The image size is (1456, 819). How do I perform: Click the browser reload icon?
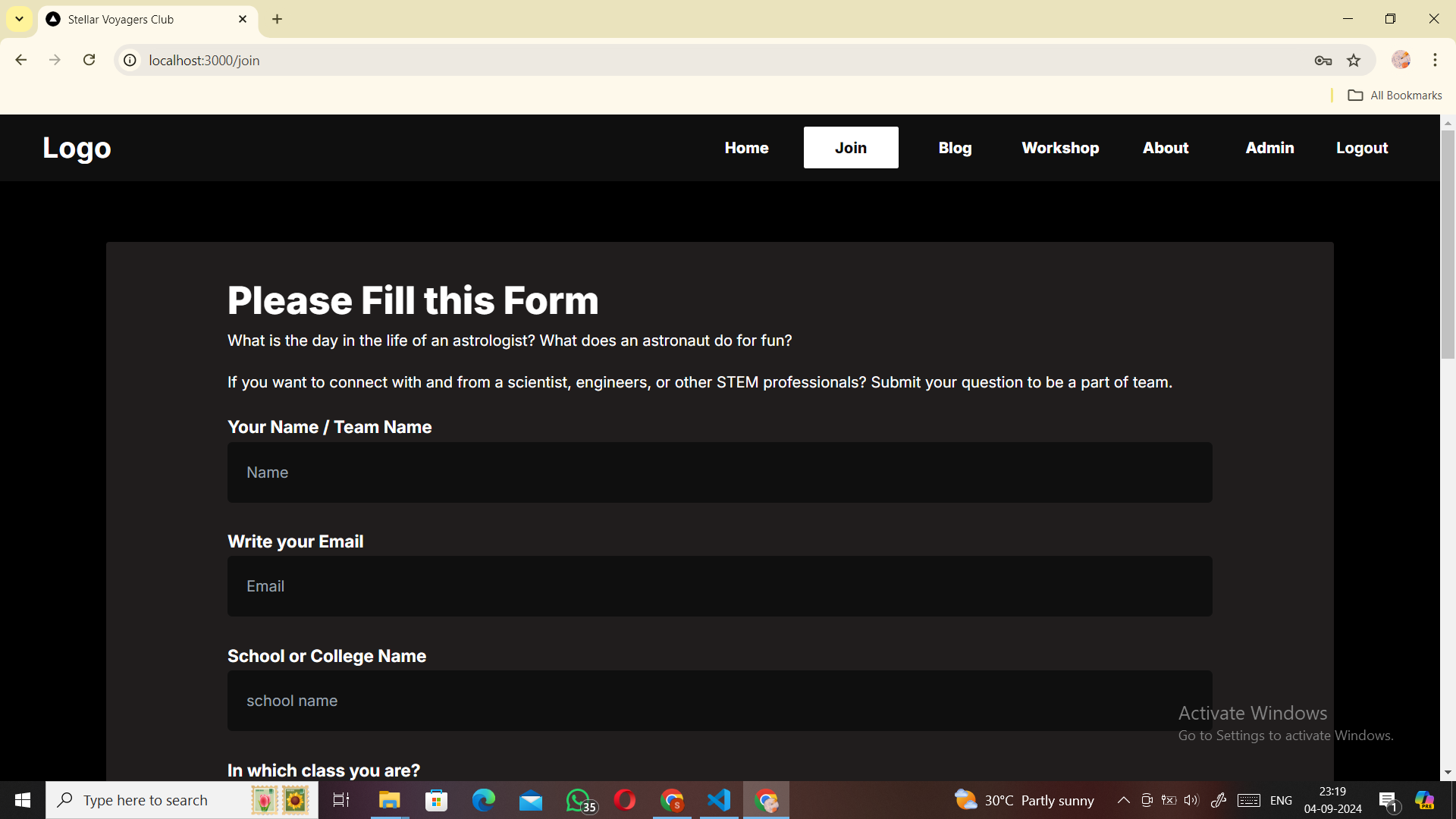tap(89, 60)
